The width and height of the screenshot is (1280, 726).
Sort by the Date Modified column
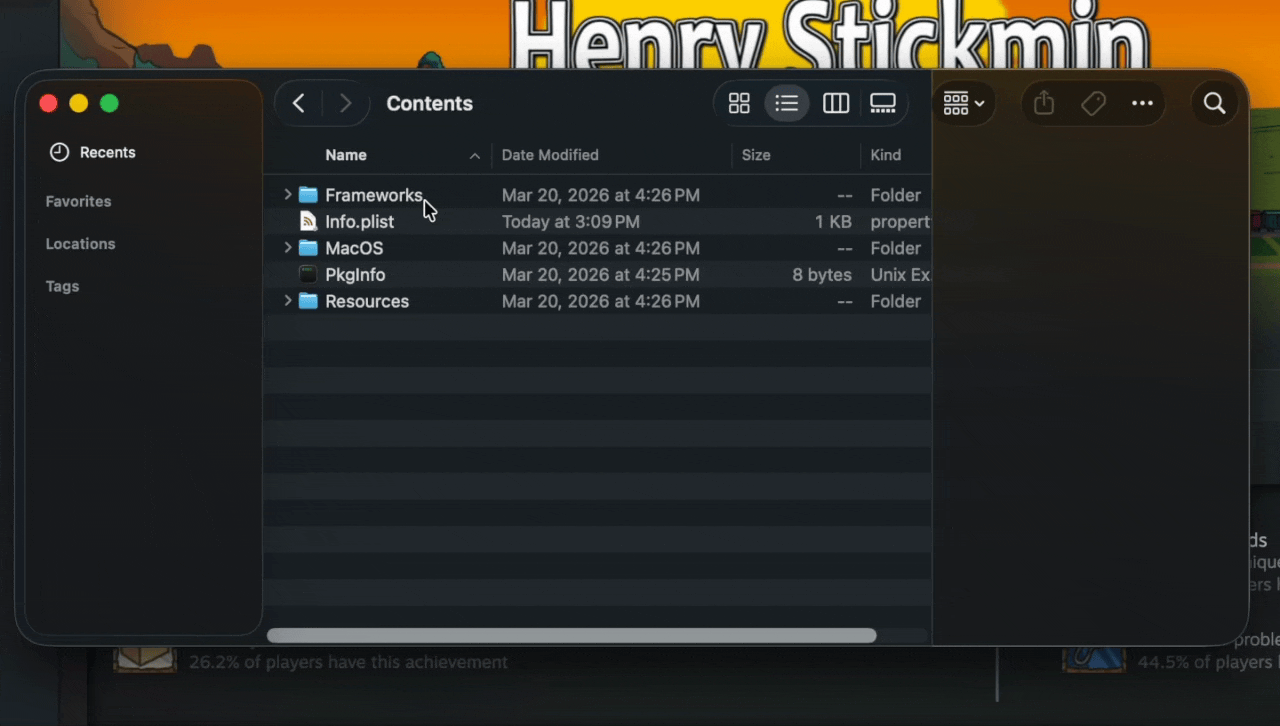click(x=550, y=155)
